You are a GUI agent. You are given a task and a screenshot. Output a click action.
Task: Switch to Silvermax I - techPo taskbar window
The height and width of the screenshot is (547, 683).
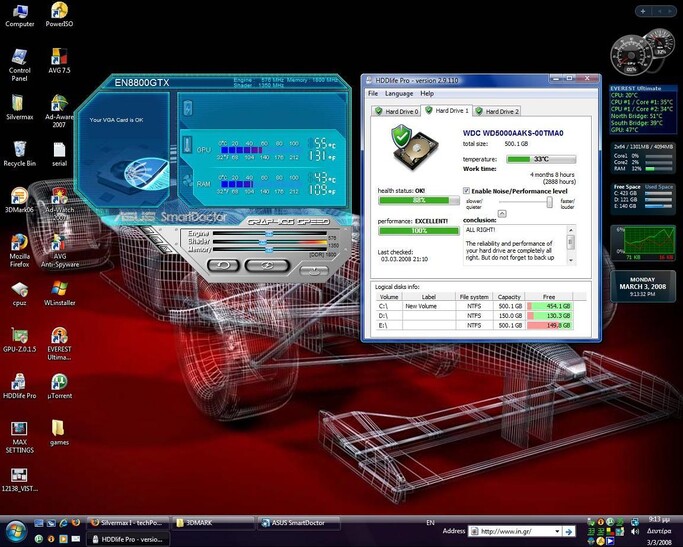pyautogui.click(x=128, y=523)
